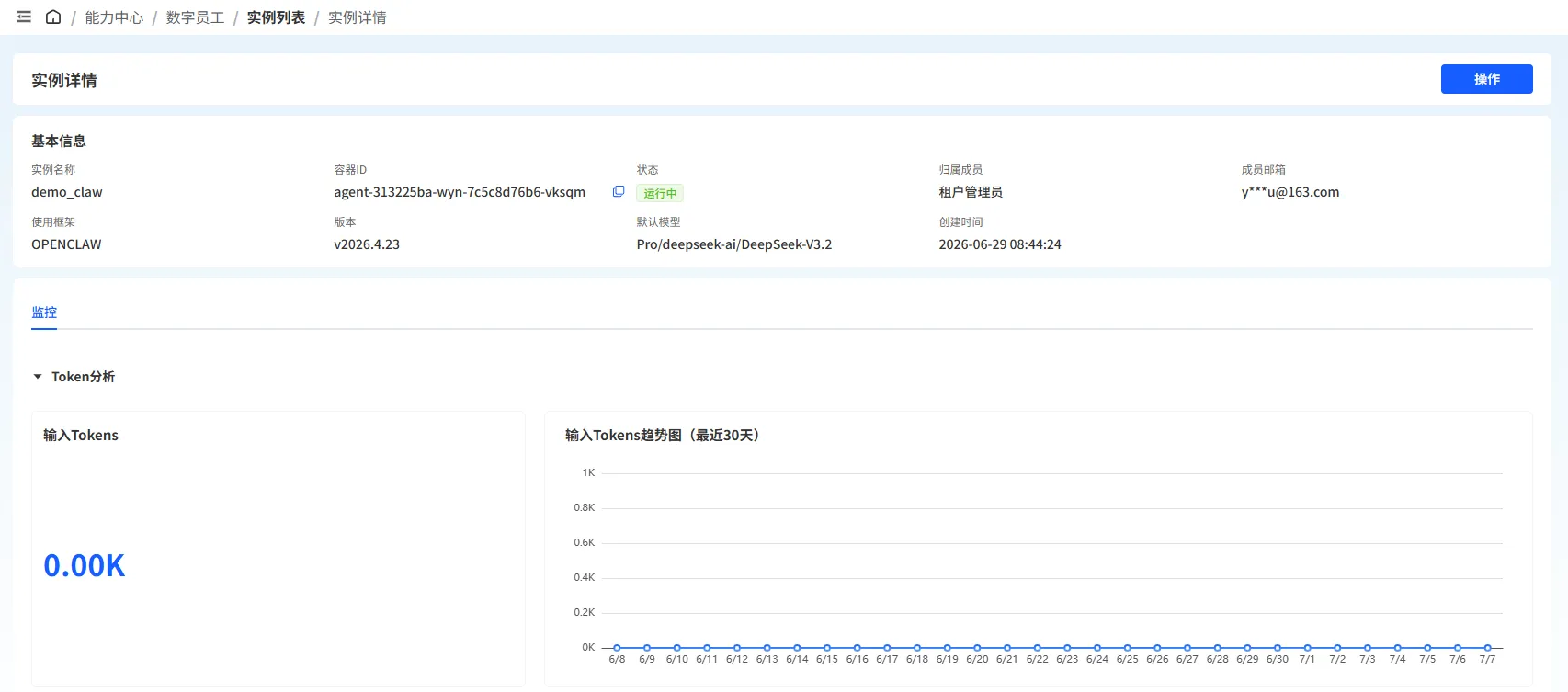This screenshot has height=692, width=1568.
Task: Copy the container ID with copy icon
Action: click(x=619, y=191)
